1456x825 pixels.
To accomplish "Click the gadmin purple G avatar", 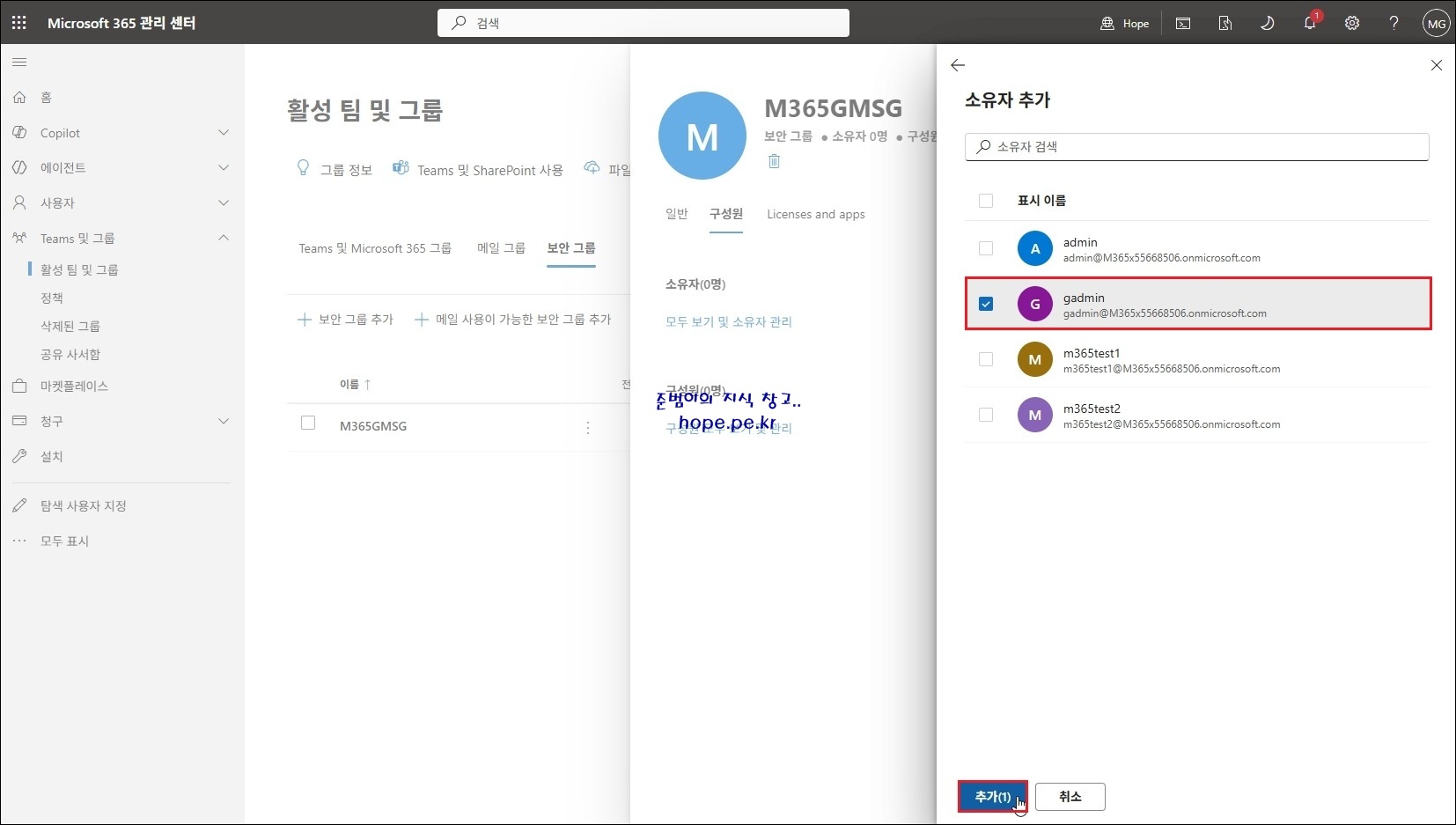I will (1035, 304).
